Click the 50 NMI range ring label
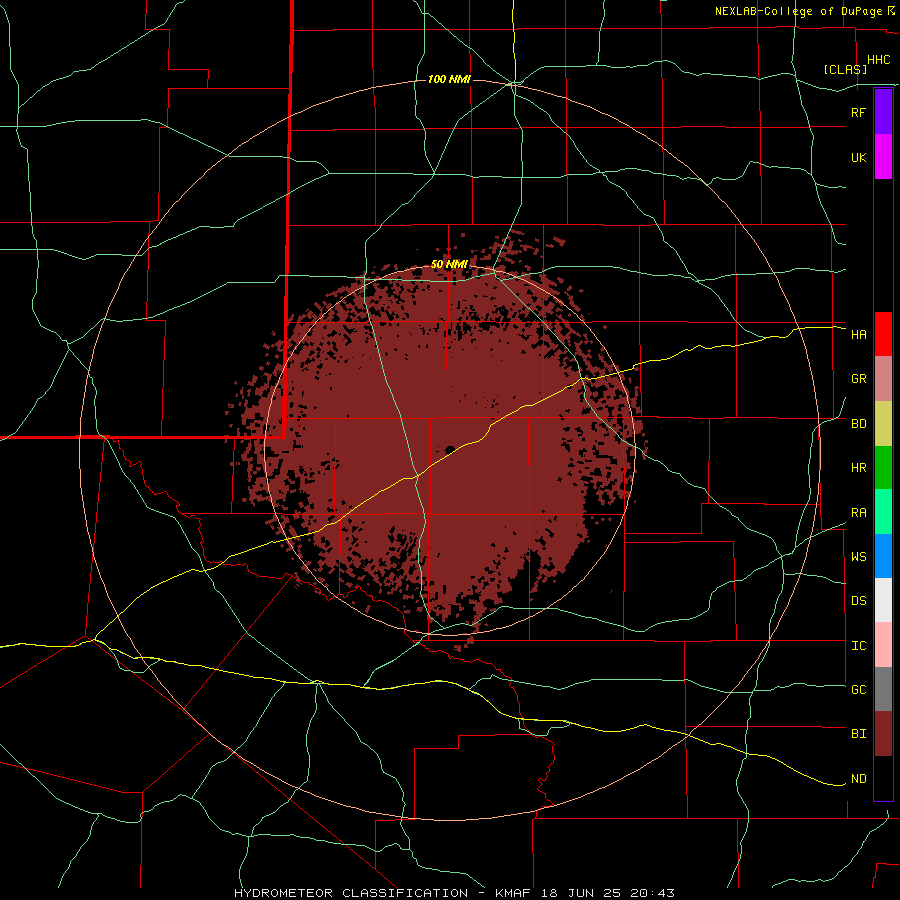The image size is (900, 900). (x=449, y=265)
